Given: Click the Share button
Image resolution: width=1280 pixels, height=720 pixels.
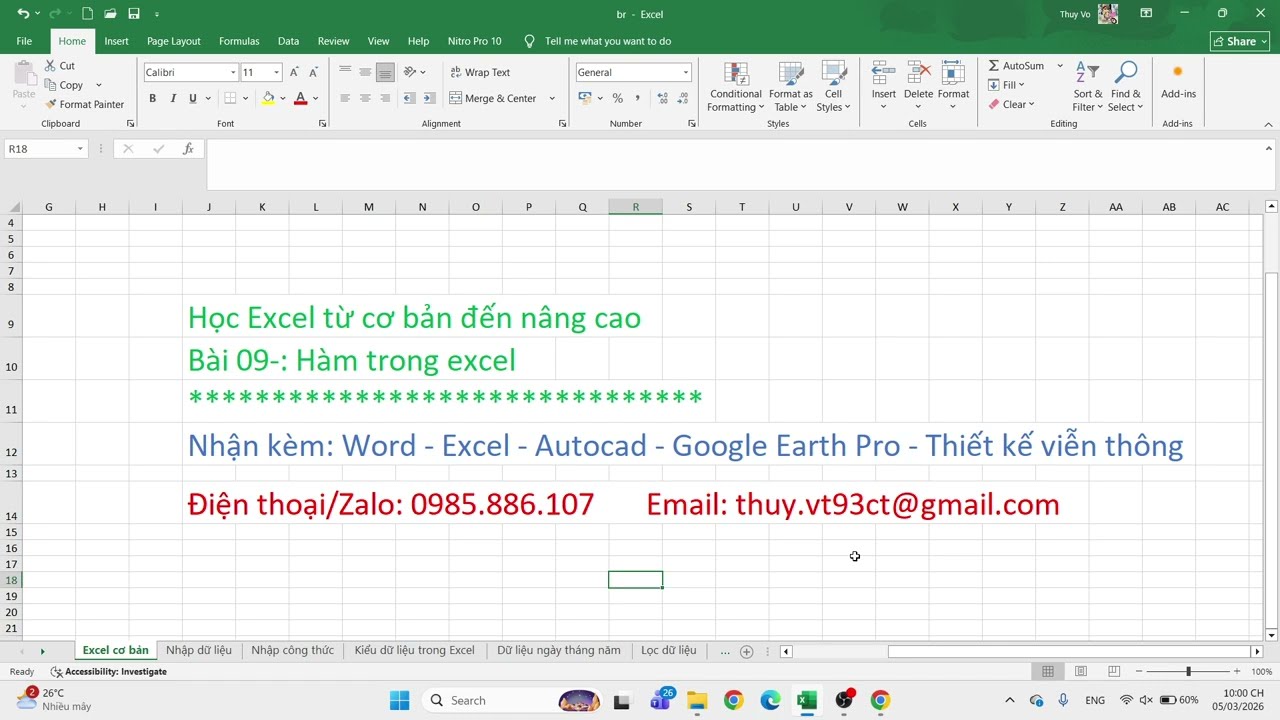Looking at the screenshot, I should (x=1240, y=41).
